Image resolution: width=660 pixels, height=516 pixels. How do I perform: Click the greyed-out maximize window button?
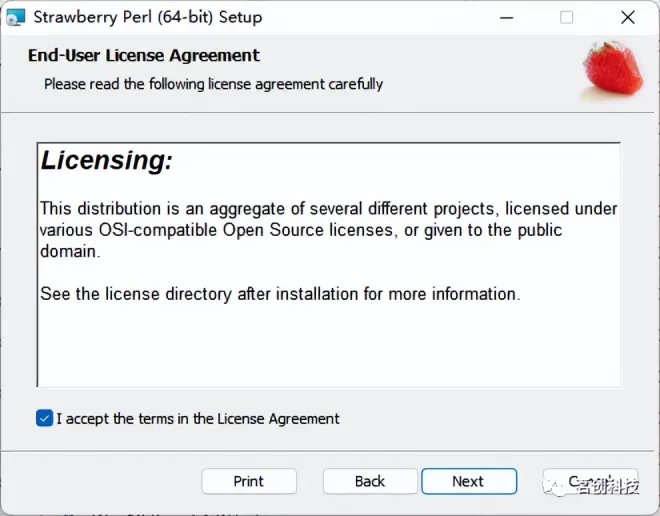(x=566, y=18)
